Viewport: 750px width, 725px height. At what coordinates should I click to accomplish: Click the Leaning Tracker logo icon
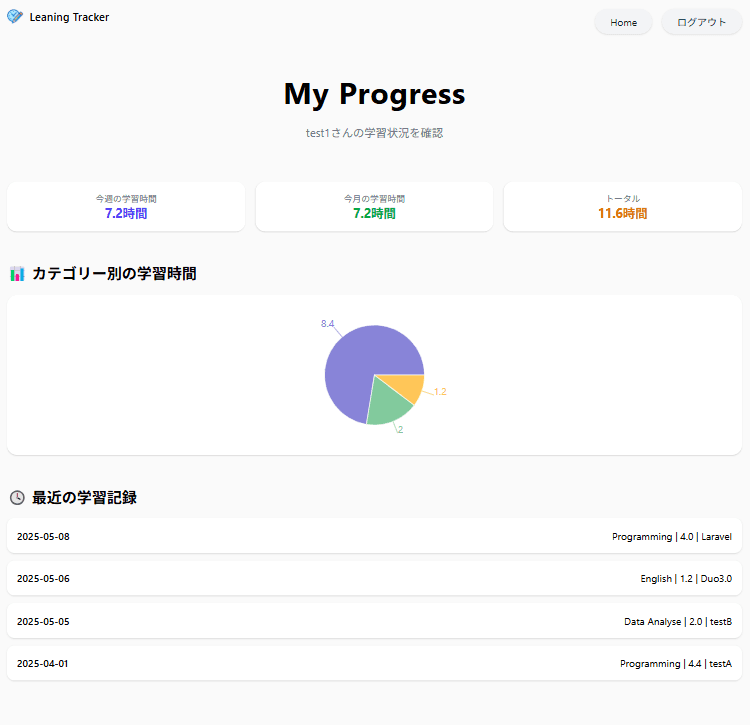click(x=15, y=16)
